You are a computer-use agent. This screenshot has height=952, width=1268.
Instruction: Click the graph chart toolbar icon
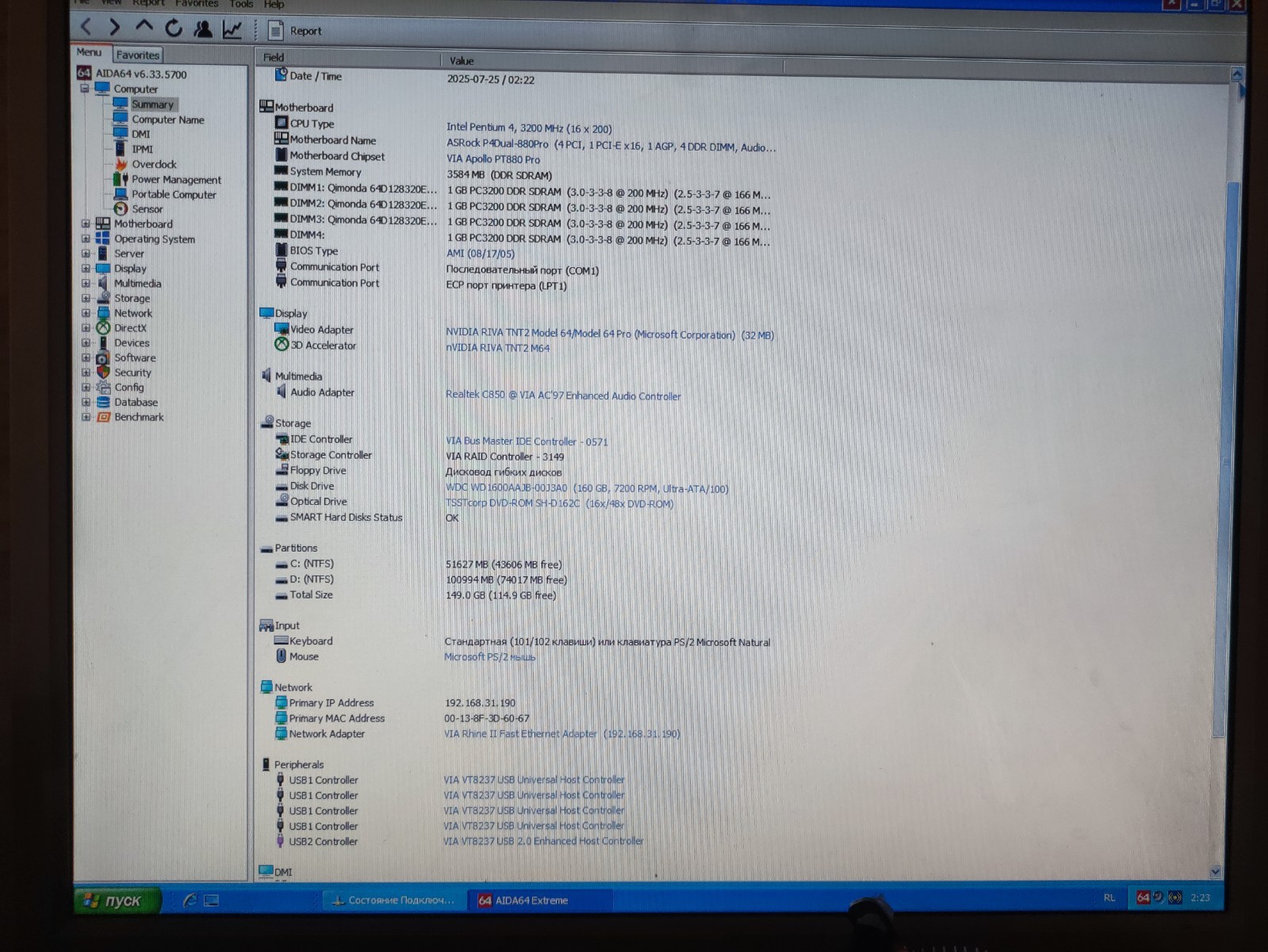tap(232, 29)
